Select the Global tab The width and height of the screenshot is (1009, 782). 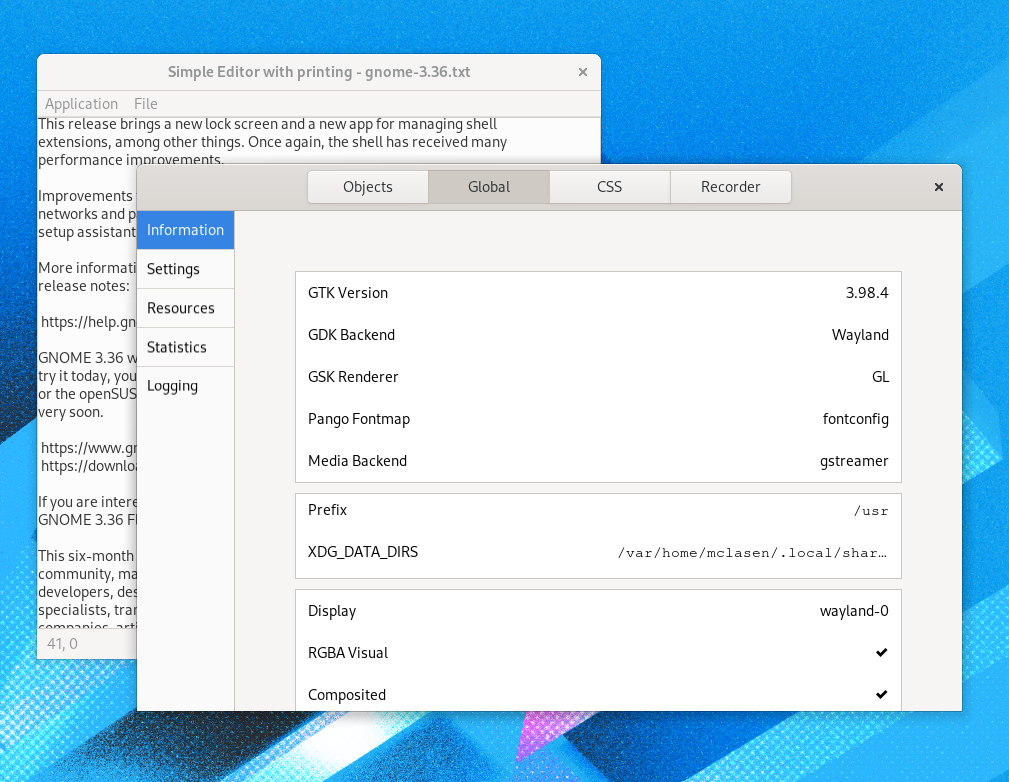(x=488, y=187)
